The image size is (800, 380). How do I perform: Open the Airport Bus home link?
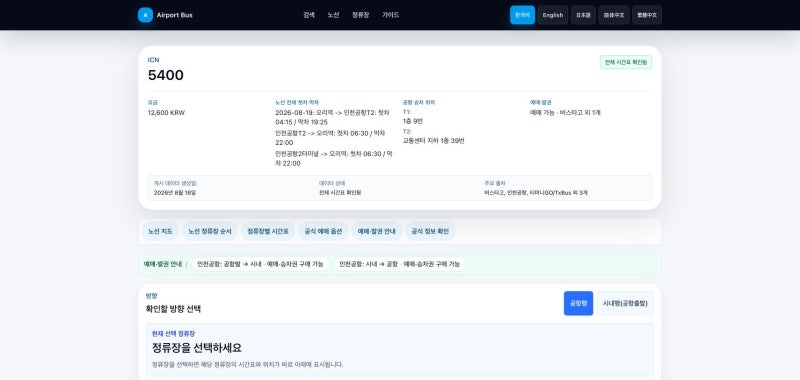point(165,15)
